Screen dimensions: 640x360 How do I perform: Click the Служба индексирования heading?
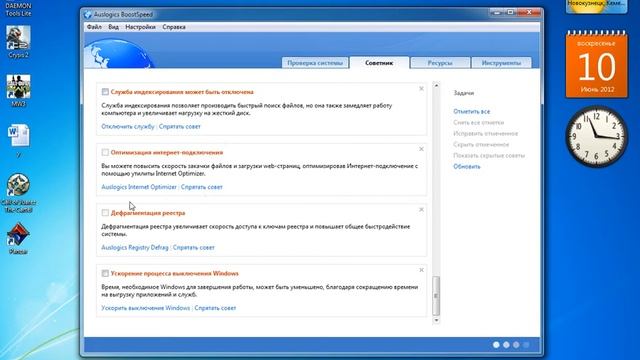182,92
